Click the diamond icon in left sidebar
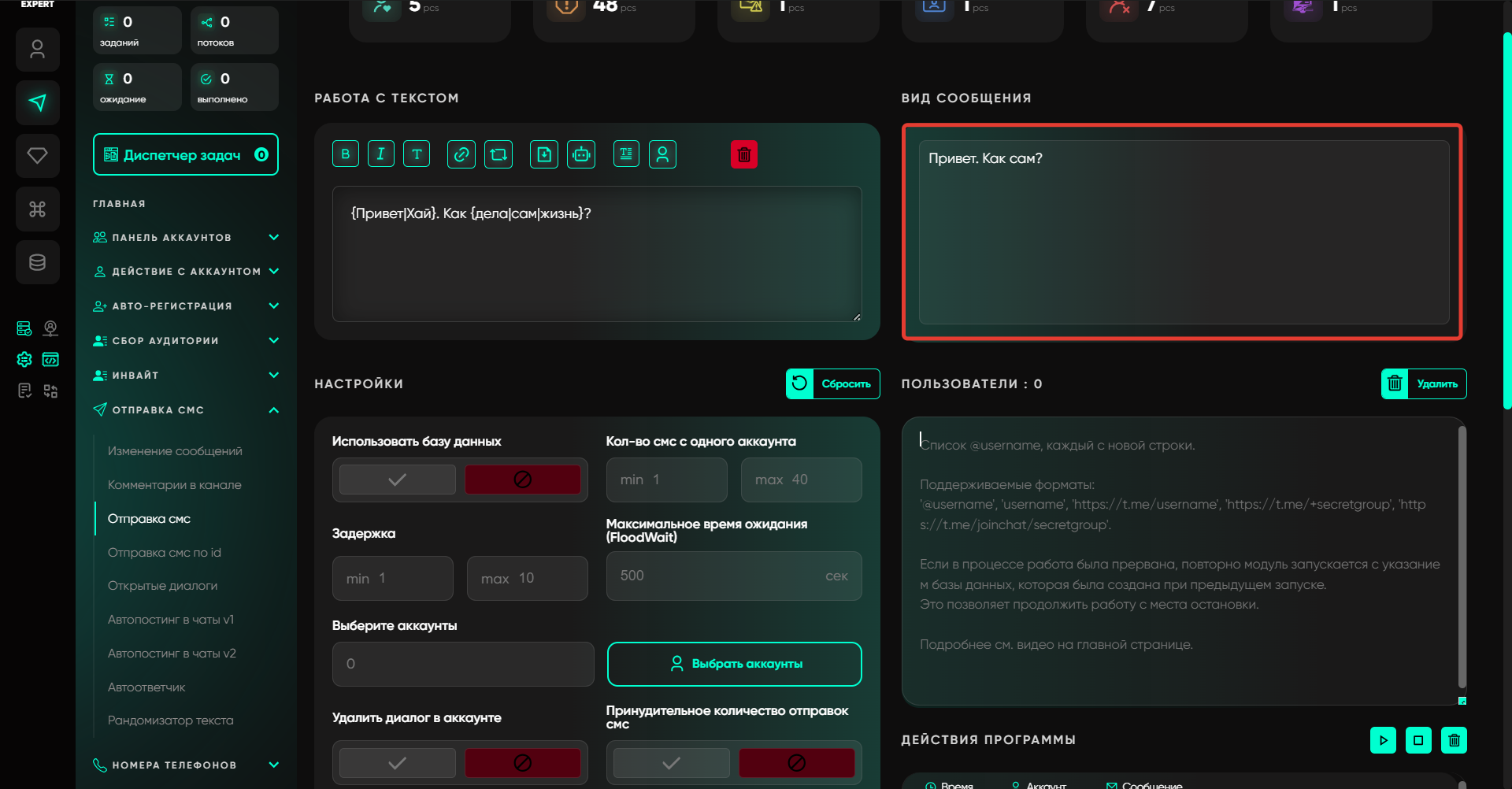Viewport: 1512px width, 789px height. (x=37, y=155)
